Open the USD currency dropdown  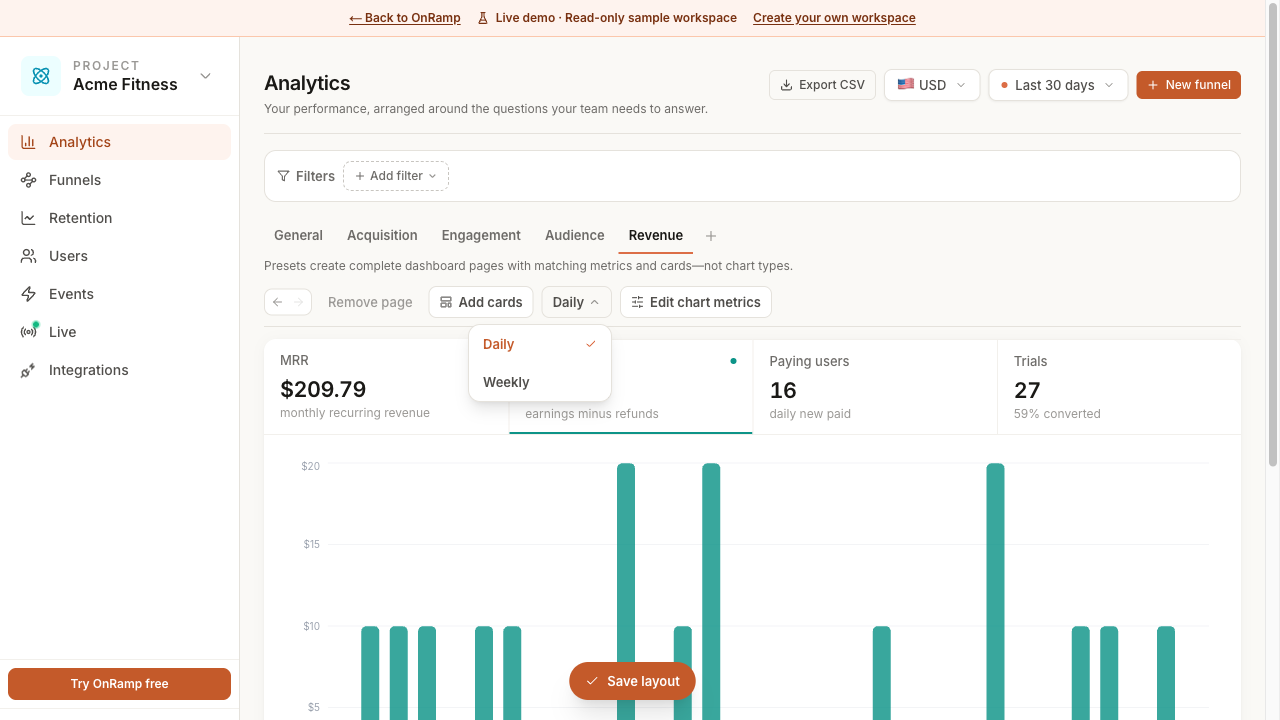tap(932, 85)
